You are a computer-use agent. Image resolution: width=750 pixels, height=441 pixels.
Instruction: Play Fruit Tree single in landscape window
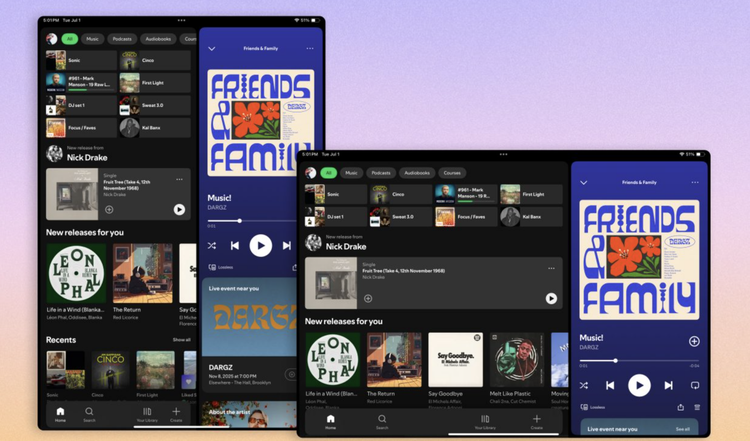[551, 298]
